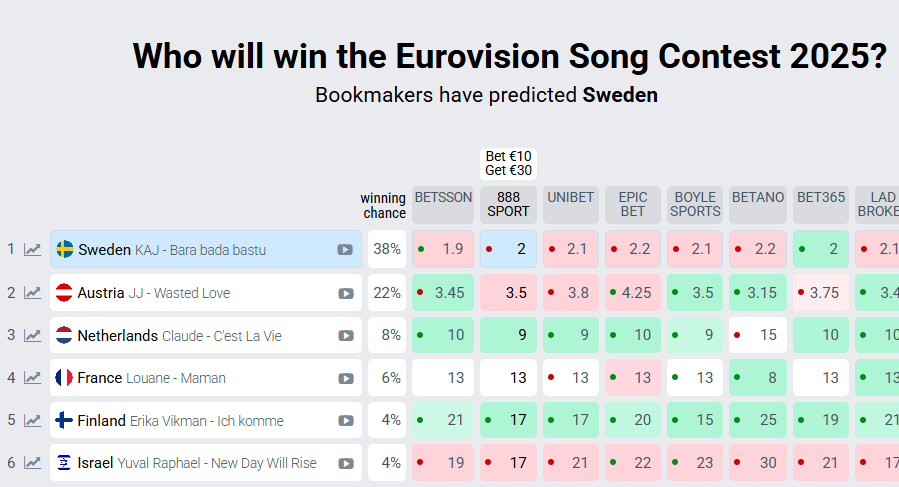Play France's Maman video
Viewport: 899px width, 487px height.
click(345, 378)
